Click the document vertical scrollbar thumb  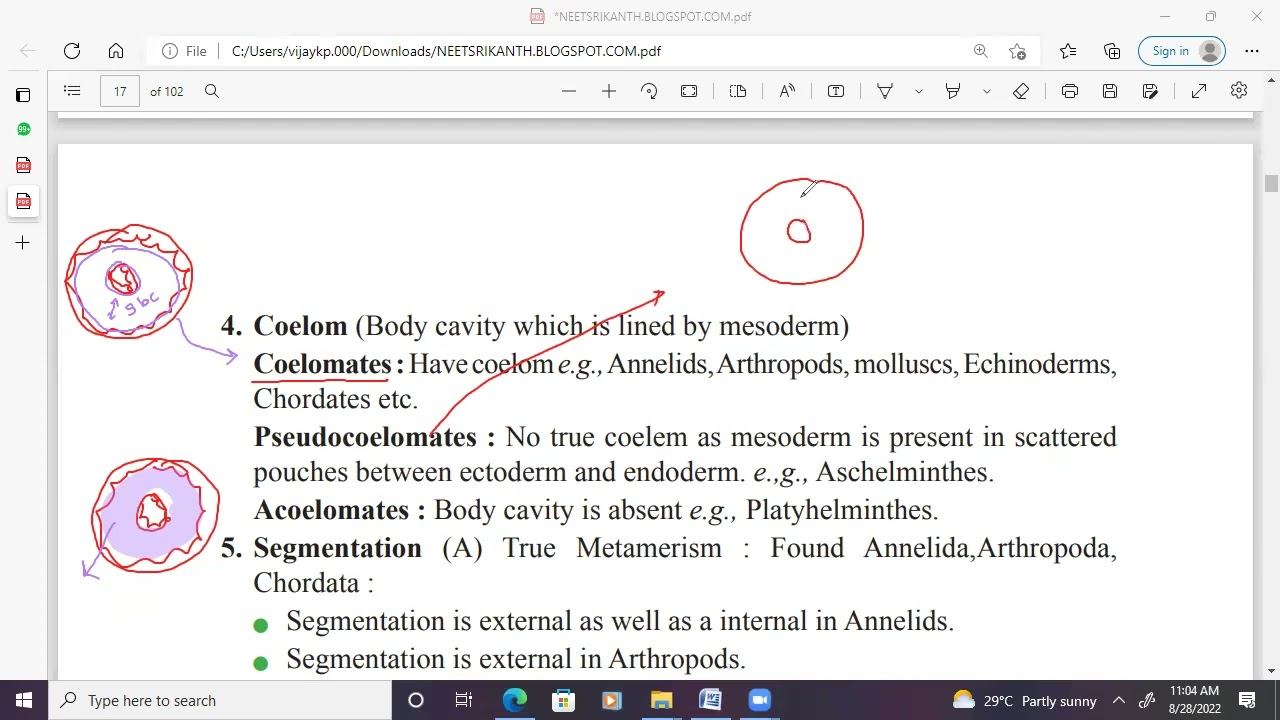tap(1271, 184)
